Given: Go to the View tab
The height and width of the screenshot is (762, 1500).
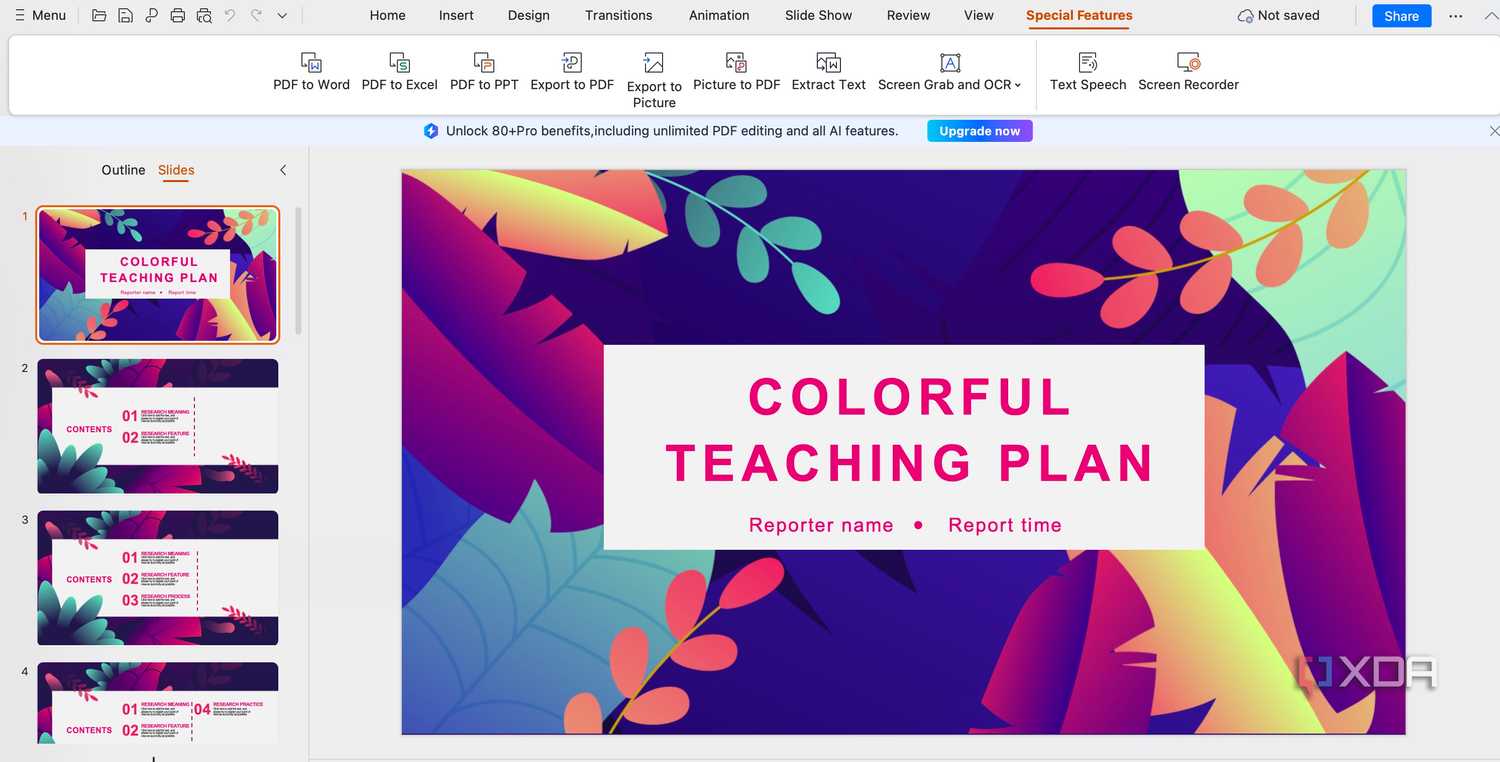Looking at the screenshot, I should pyautogui.click(x=978, y=15).
